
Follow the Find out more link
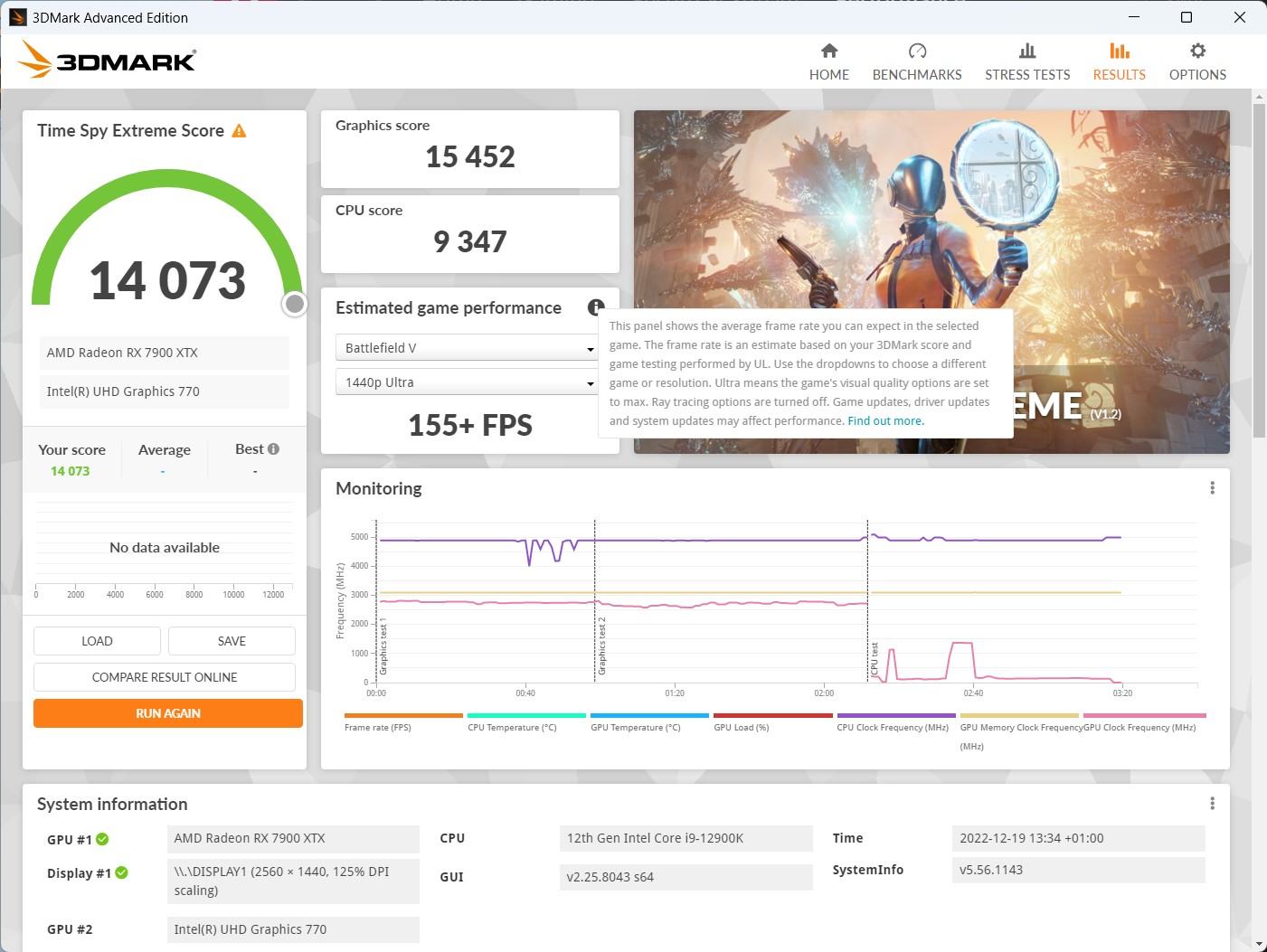(x=885, y=421)
